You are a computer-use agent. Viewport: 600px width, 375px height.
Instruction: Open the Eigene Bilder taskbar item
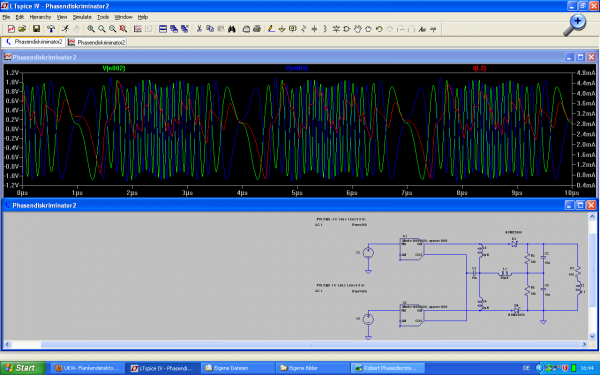(x=312, y=368)
